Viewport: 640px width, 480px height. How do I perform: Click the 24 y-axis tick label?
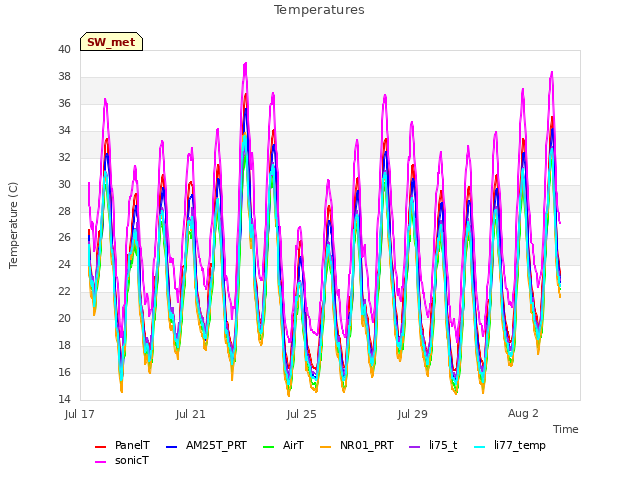(x=64, y=264)
